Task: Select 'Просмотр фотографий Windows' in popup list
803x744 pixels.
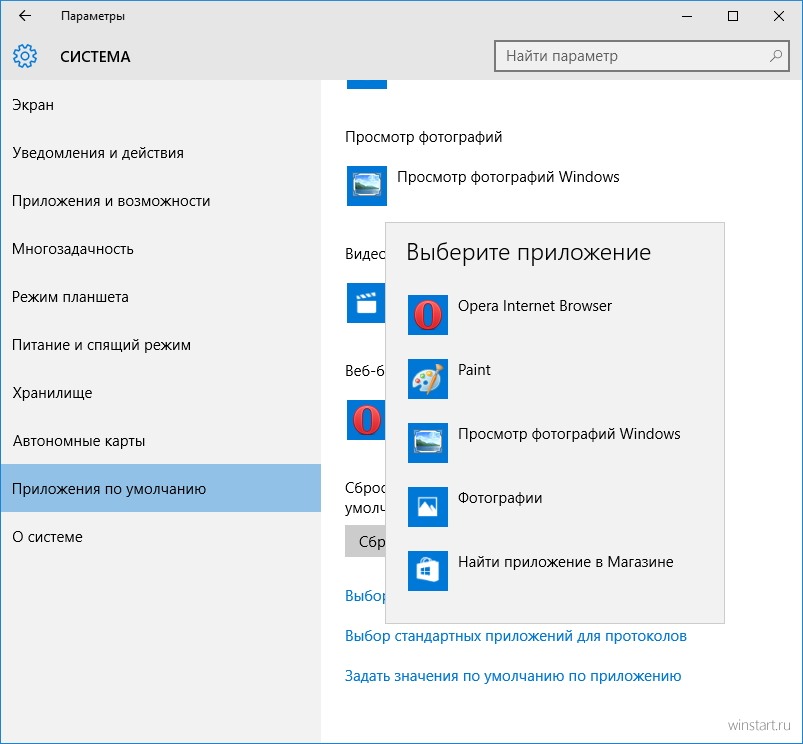Action: tap(569, 434)
